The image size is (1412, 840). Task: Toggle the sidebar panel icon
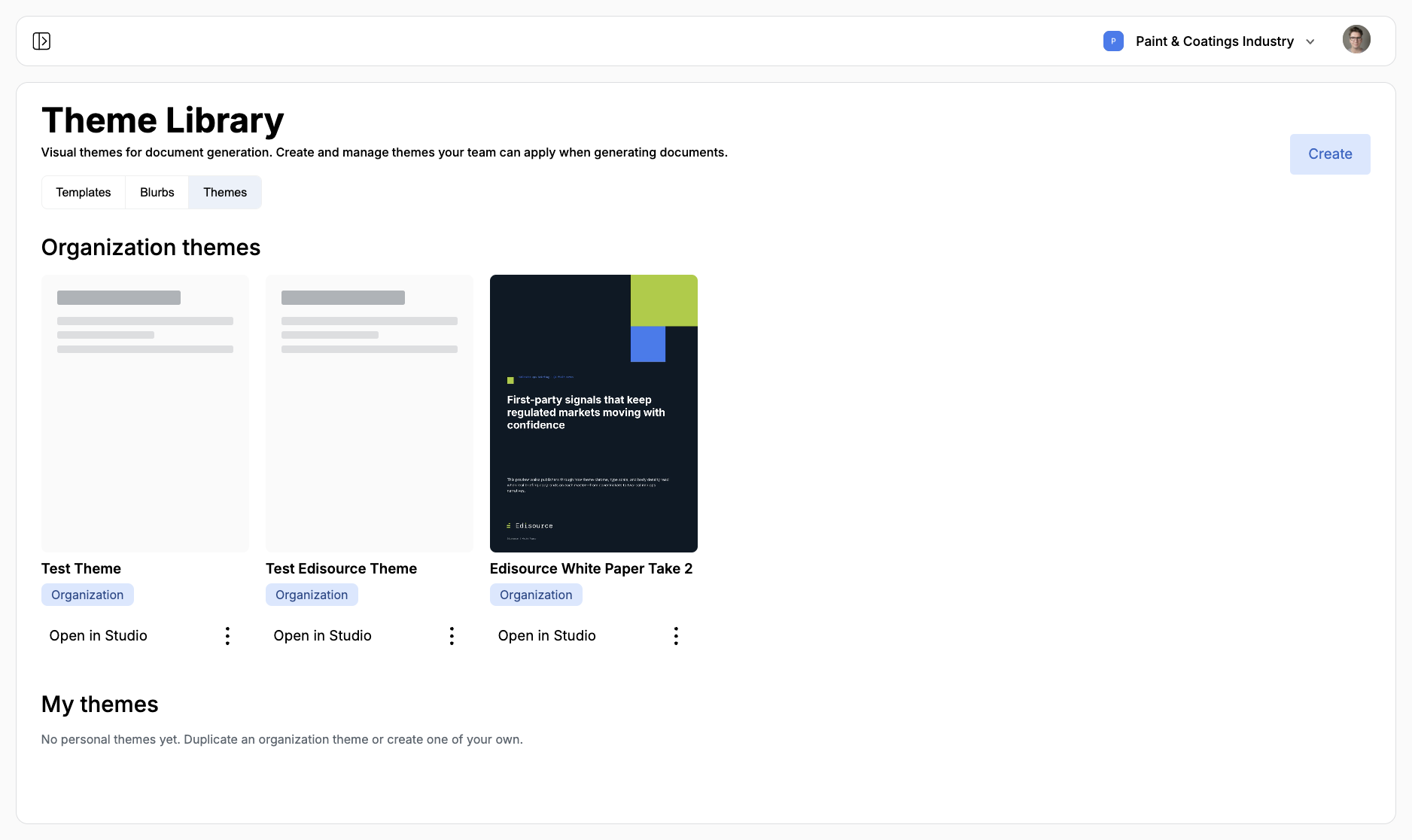point(41,41)
